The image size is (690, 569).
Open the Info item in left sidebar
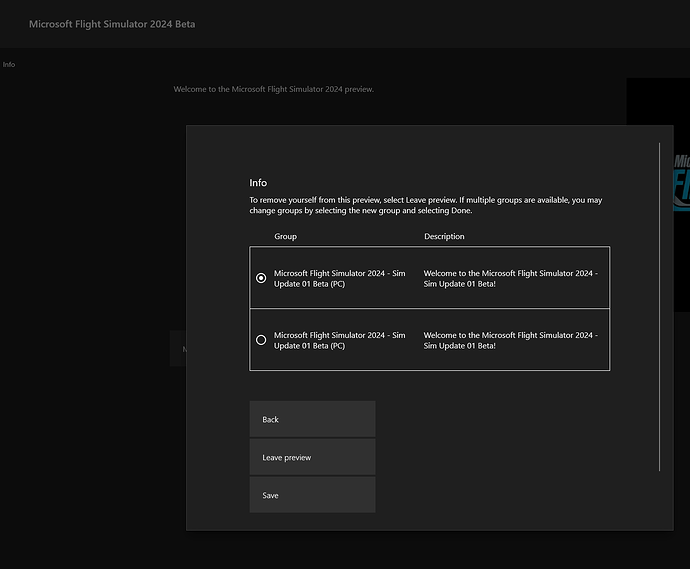coord(9,64)
